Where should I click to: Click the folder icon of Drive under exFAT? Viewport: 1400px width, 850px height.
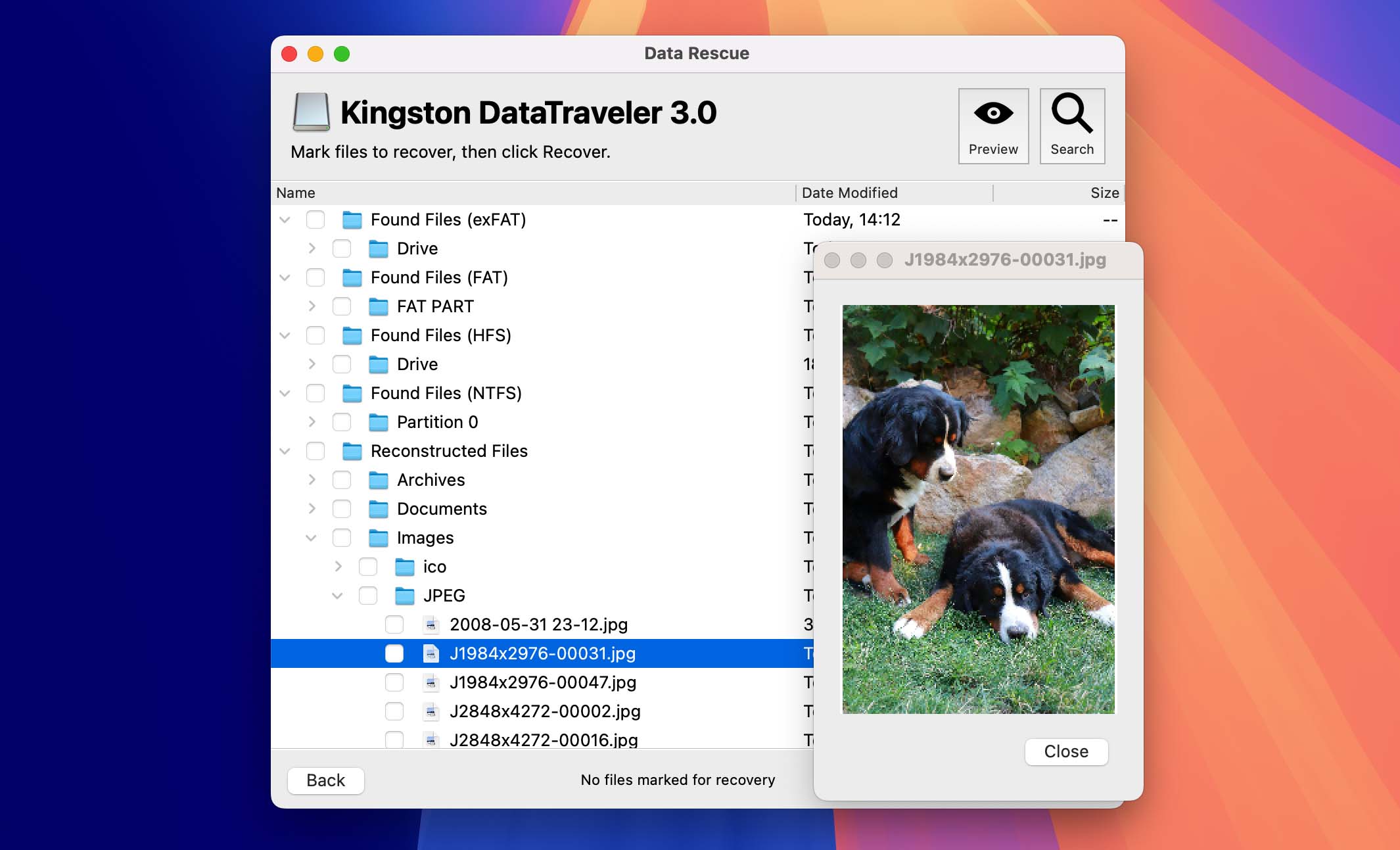[379, 248]
